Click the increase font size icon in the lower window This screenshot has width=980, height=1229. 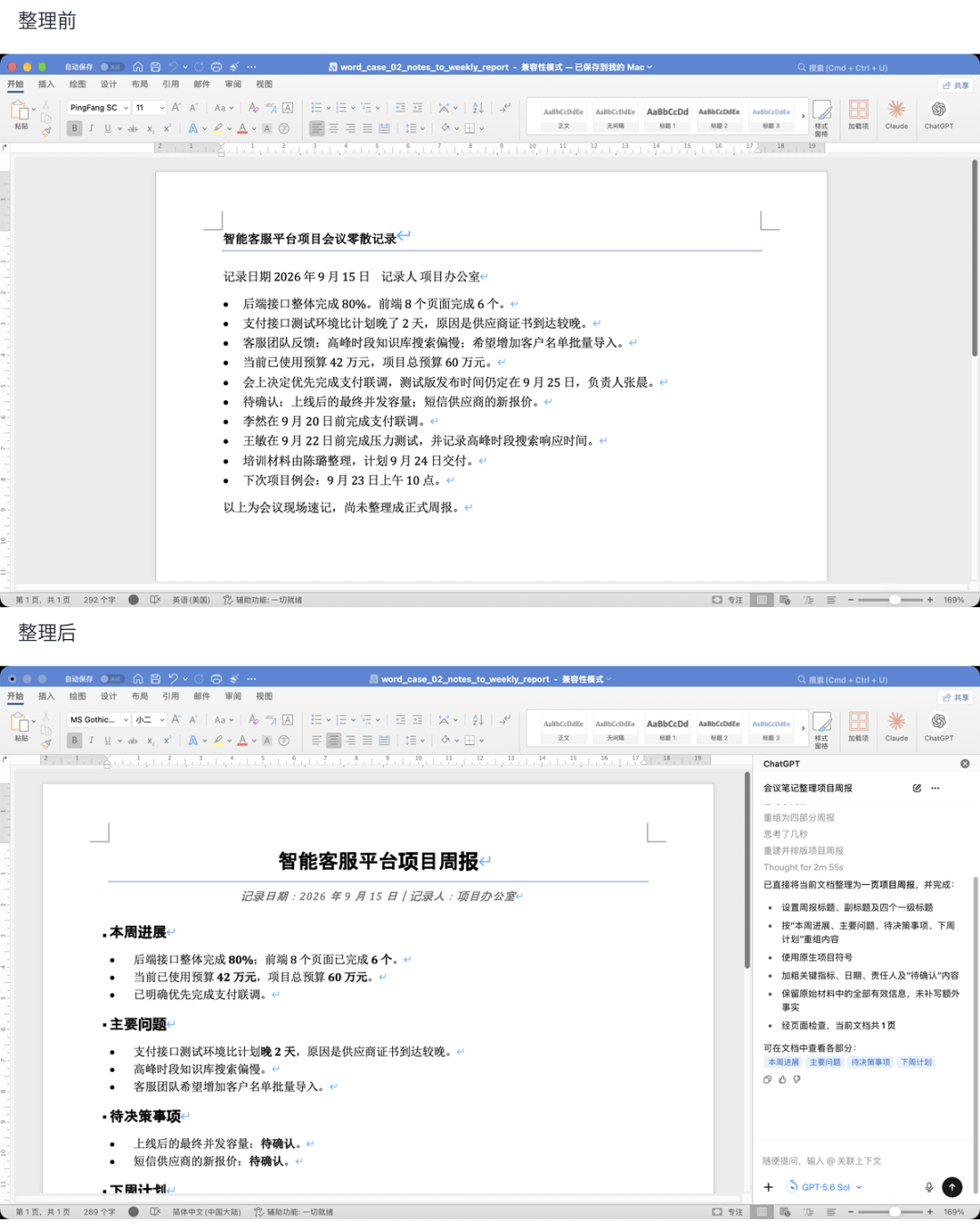point(176,719)
